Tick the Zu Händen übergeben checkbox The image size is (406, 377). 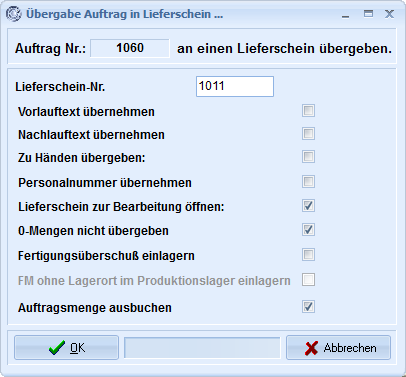(308, 157)
